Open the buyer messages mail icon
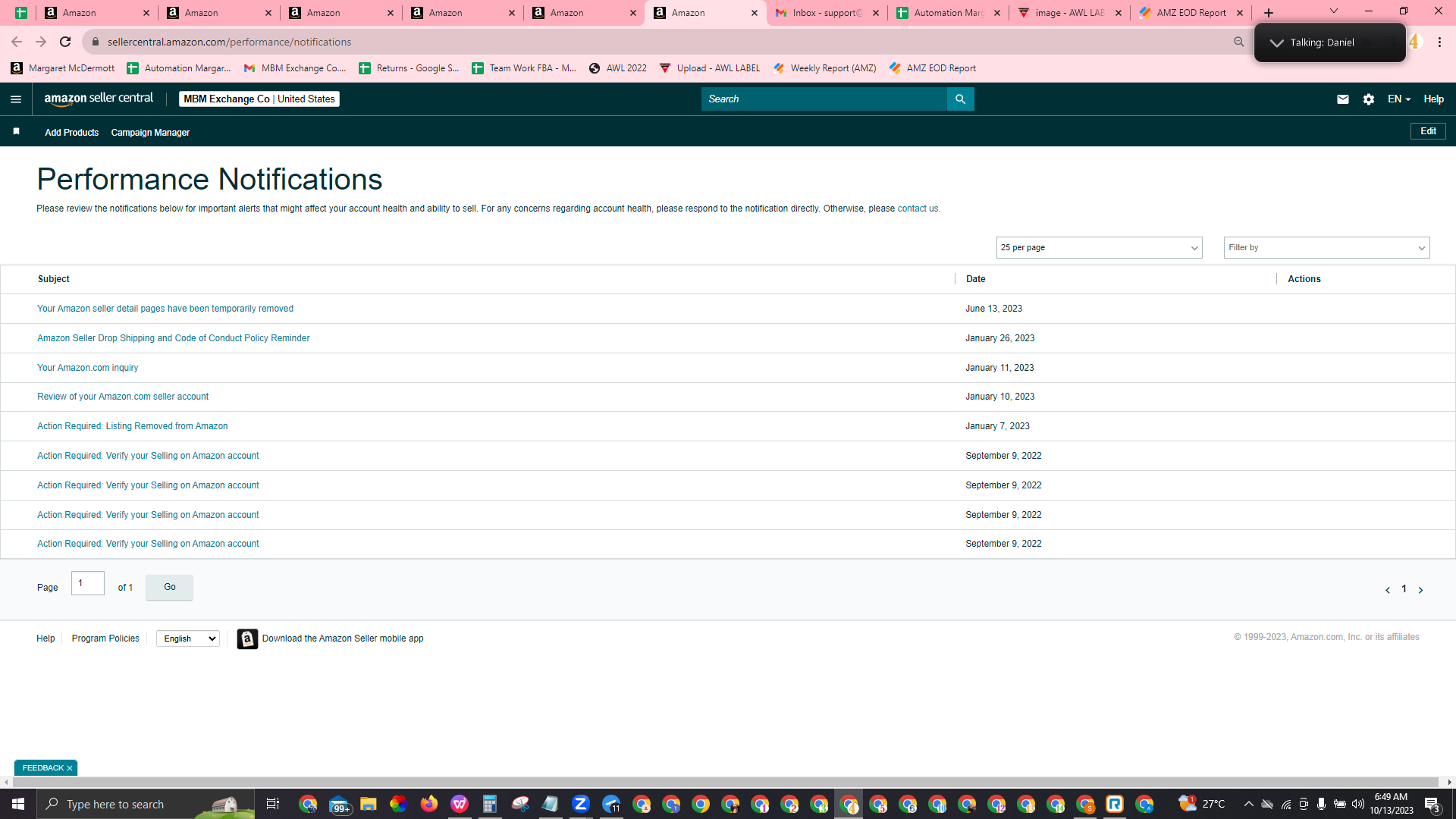Viewport: 1456px width, 819px height. pos(1342,99)
